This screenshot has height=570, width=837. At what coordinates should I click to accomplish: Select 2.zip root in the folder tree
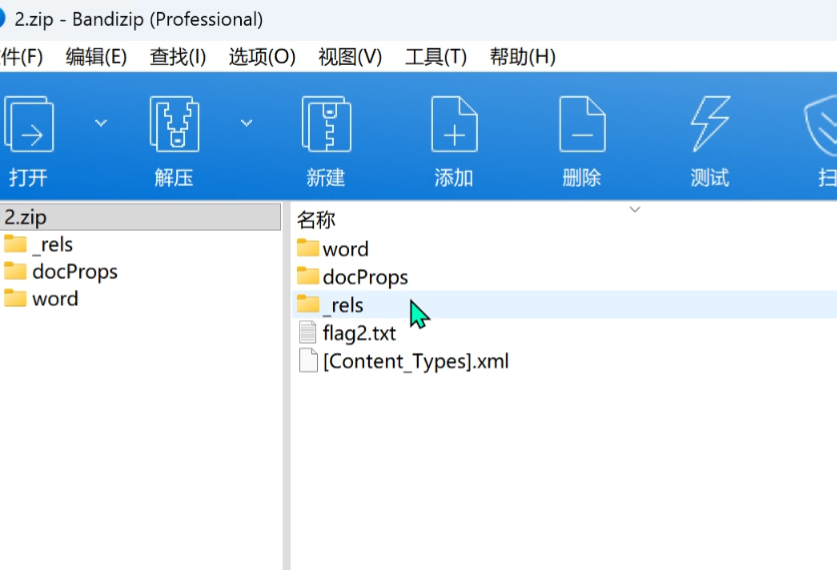(26, 217)
